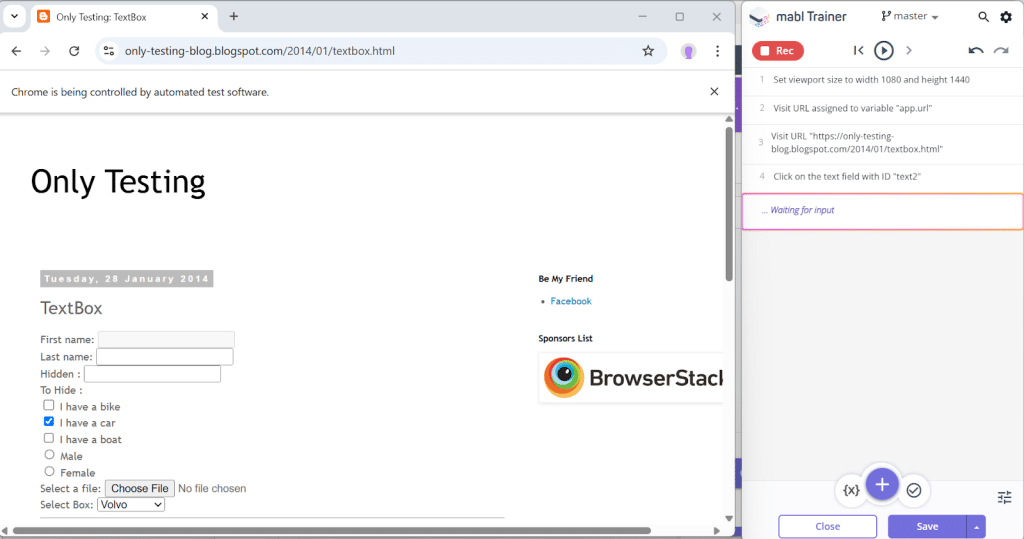Screen dimensions: 1024x539
Task: Click the TextBox post heading
Action: [x=71, y=308]
